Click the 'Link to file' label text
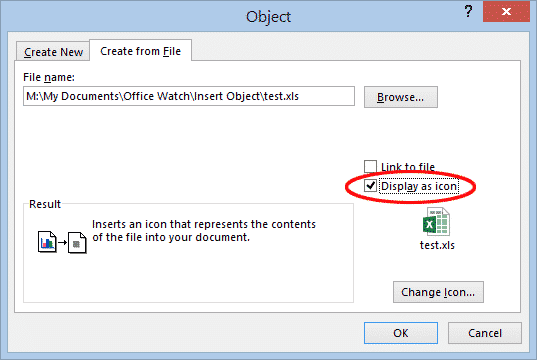The image size is (537, 360). tap(408, 167)
